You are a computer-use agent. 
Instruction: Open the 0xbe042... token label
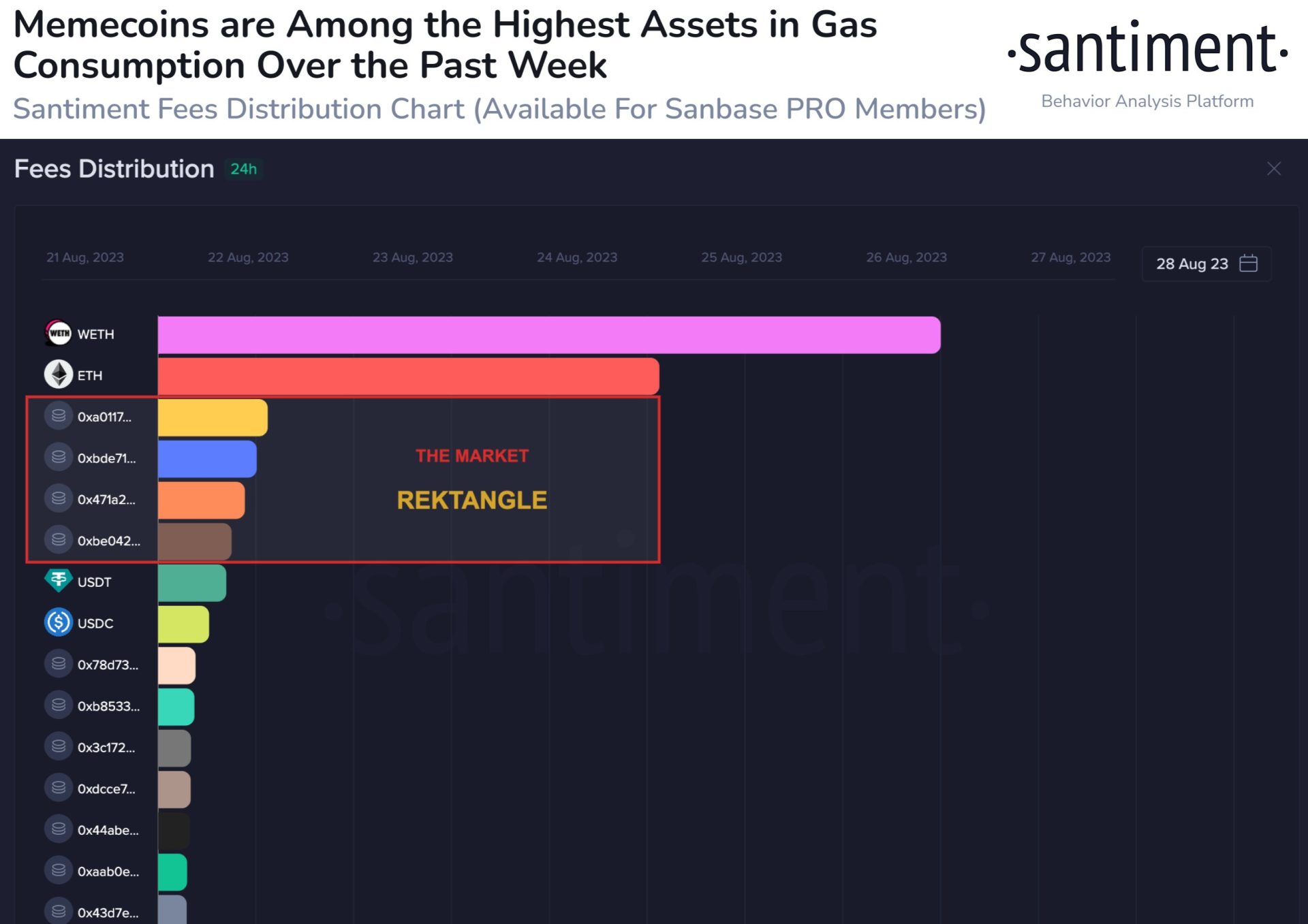point(108,541)
